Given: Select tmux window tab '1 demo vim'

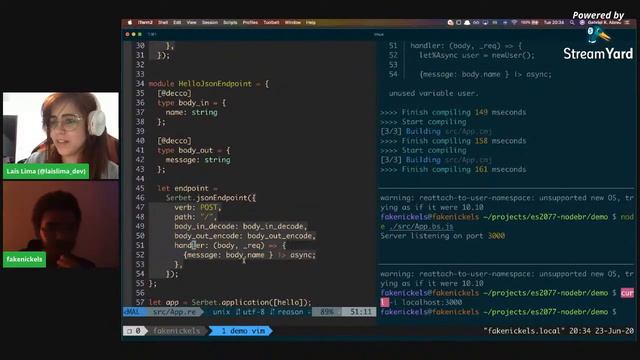Looking at the screenshot, I should [x=241, y=331].
